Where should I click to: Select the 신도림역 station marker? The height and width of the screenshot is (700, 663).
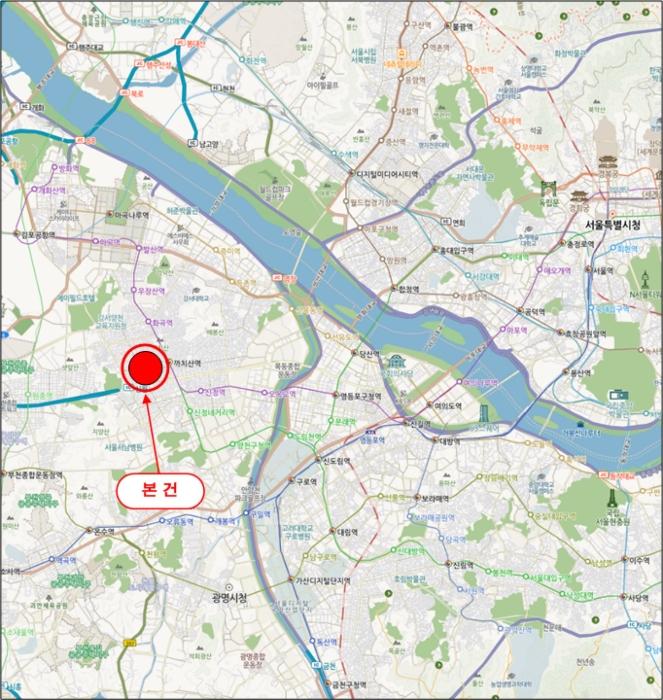click(x=318, y=460)
